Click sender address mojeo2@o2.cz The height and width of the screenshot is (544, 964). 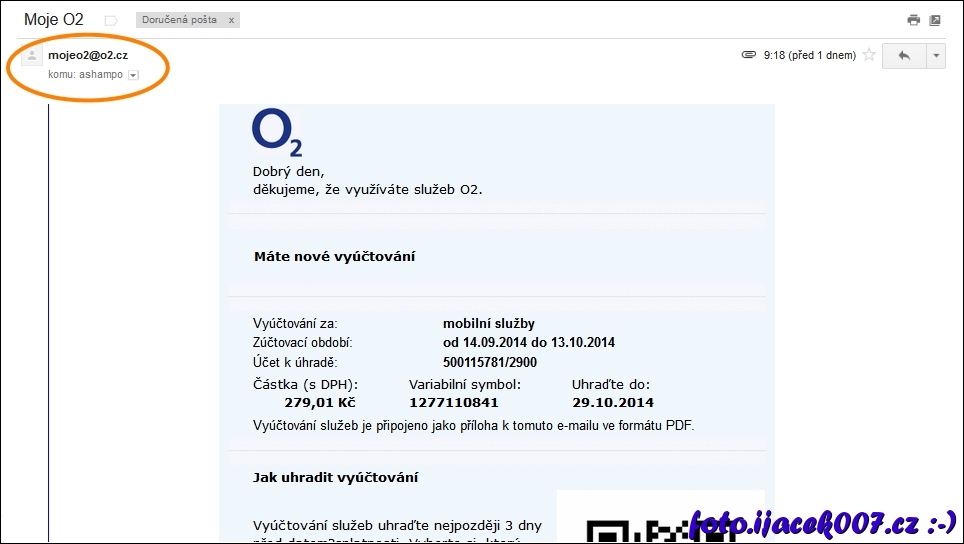tap(88, 56)
